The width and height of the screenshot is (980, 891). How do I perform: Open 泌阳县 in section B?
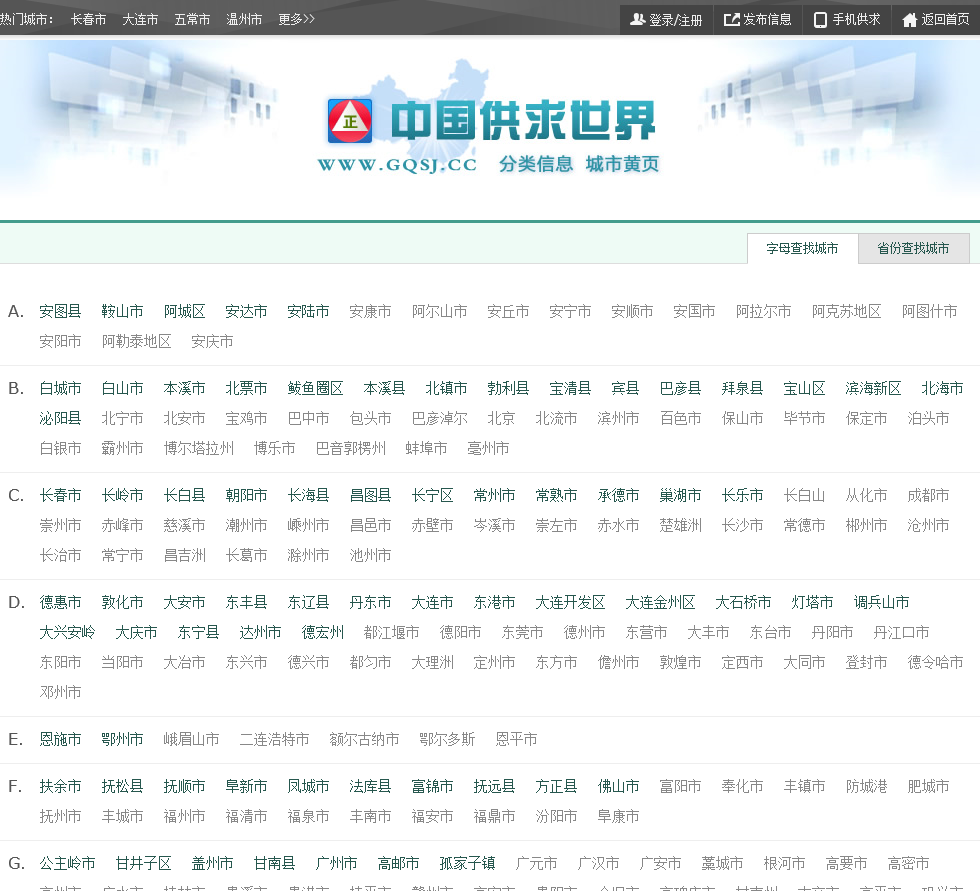(x=60, y=418)
